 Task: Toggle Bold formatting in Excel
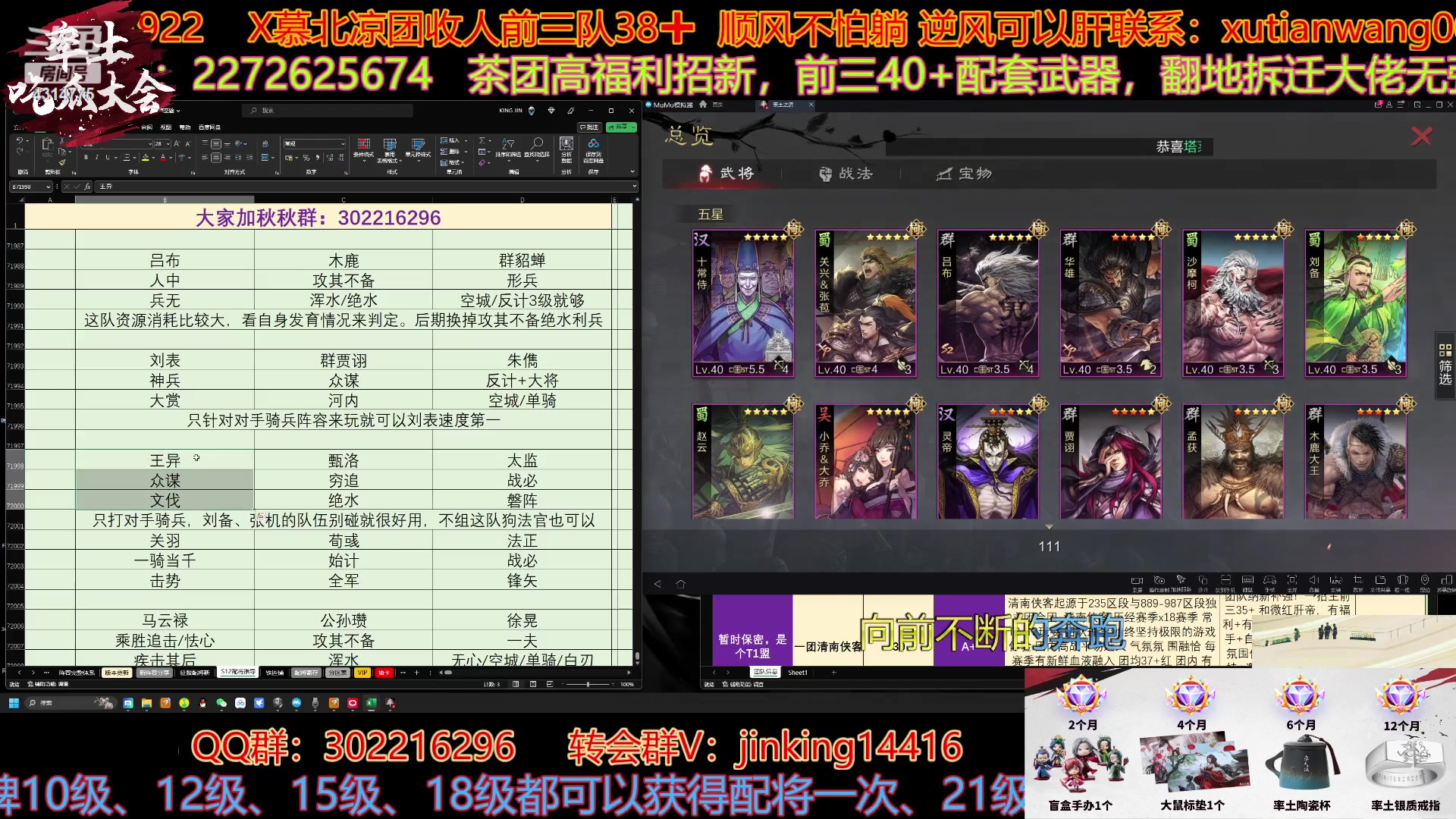(86, 157)
